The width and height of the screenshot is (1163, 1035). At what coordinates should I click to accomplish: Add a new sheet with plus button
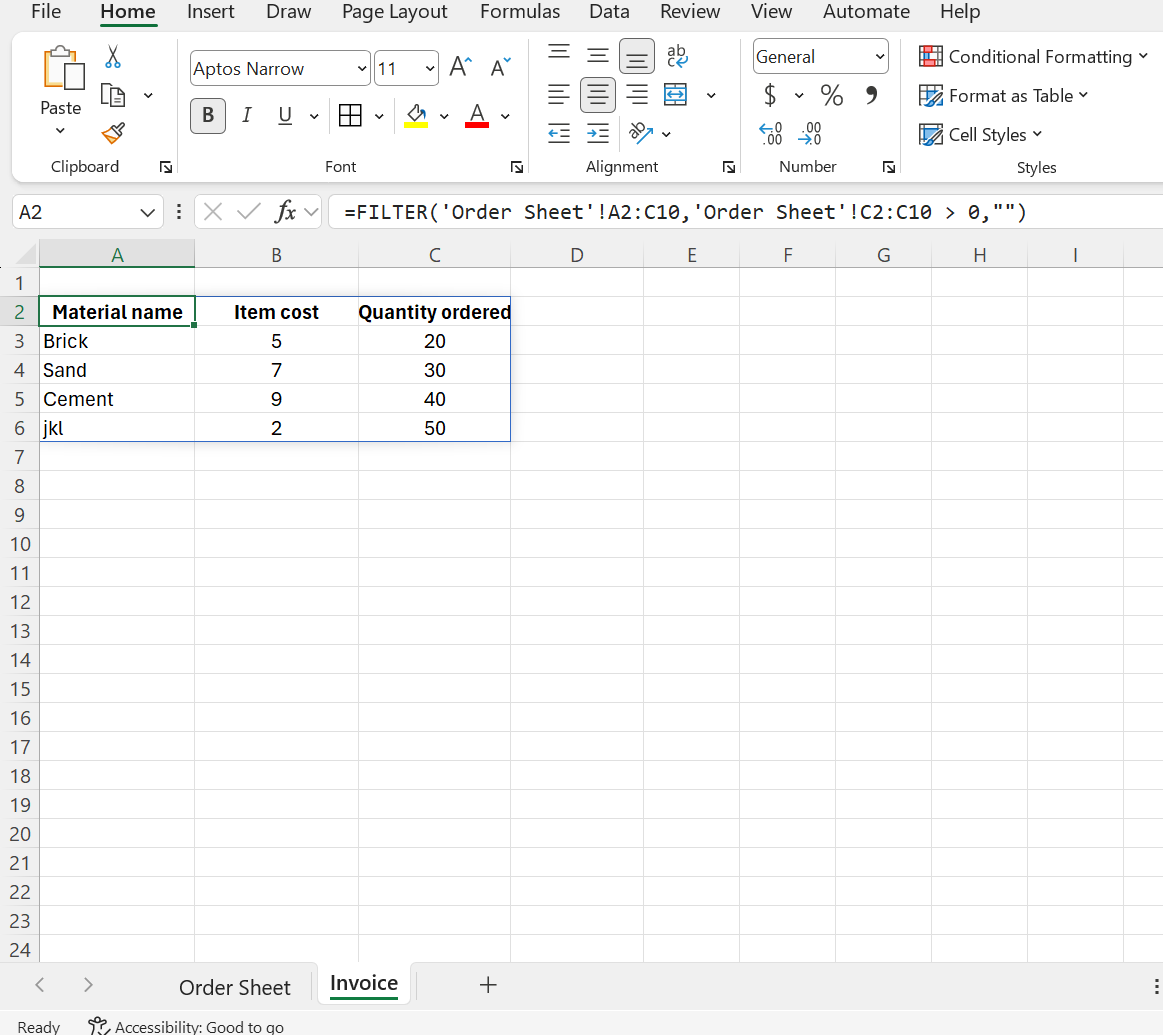coord(487,985)
